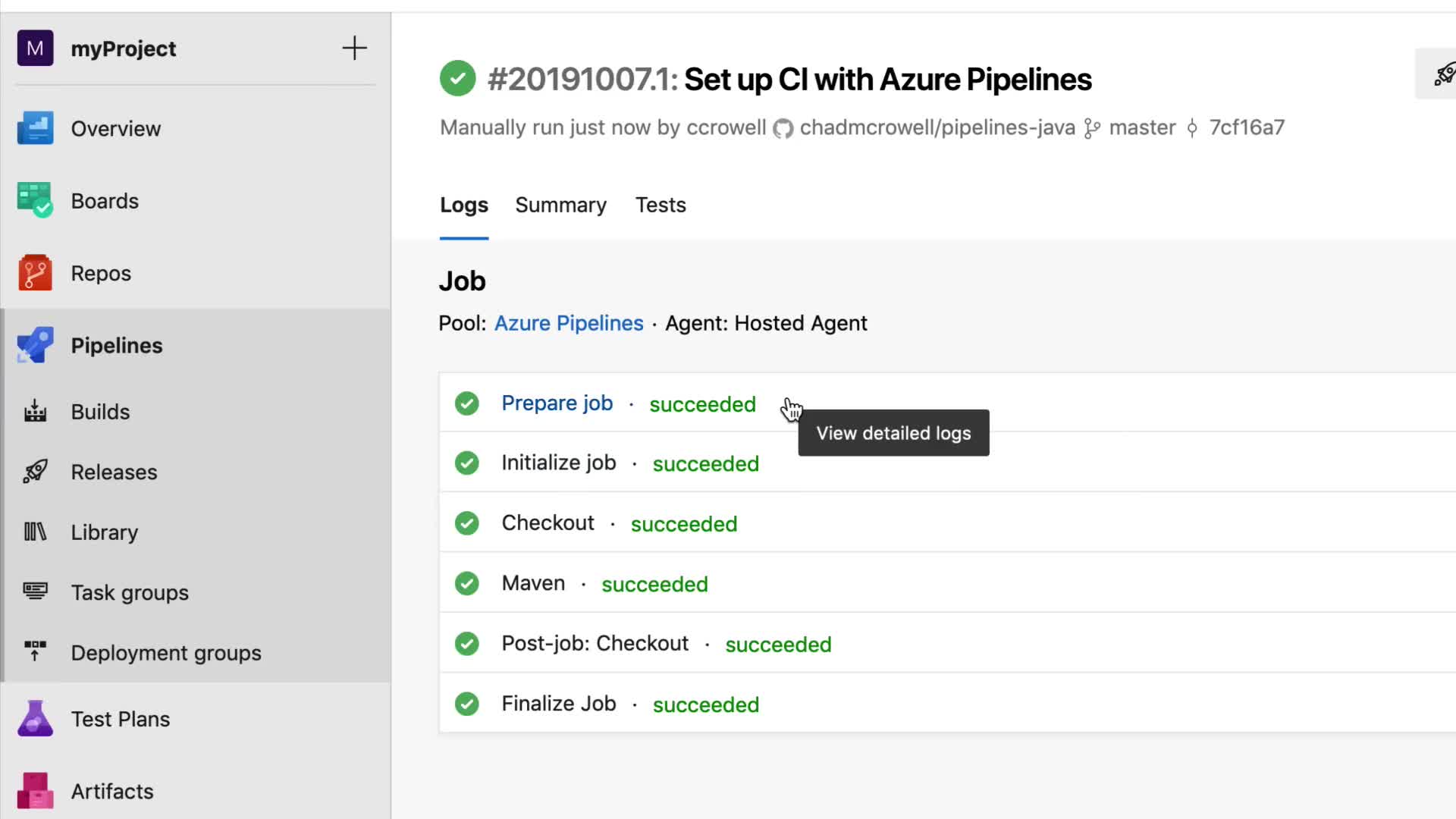Click the myProject avatar icon
1456x819 pixels.
point(35,49)
